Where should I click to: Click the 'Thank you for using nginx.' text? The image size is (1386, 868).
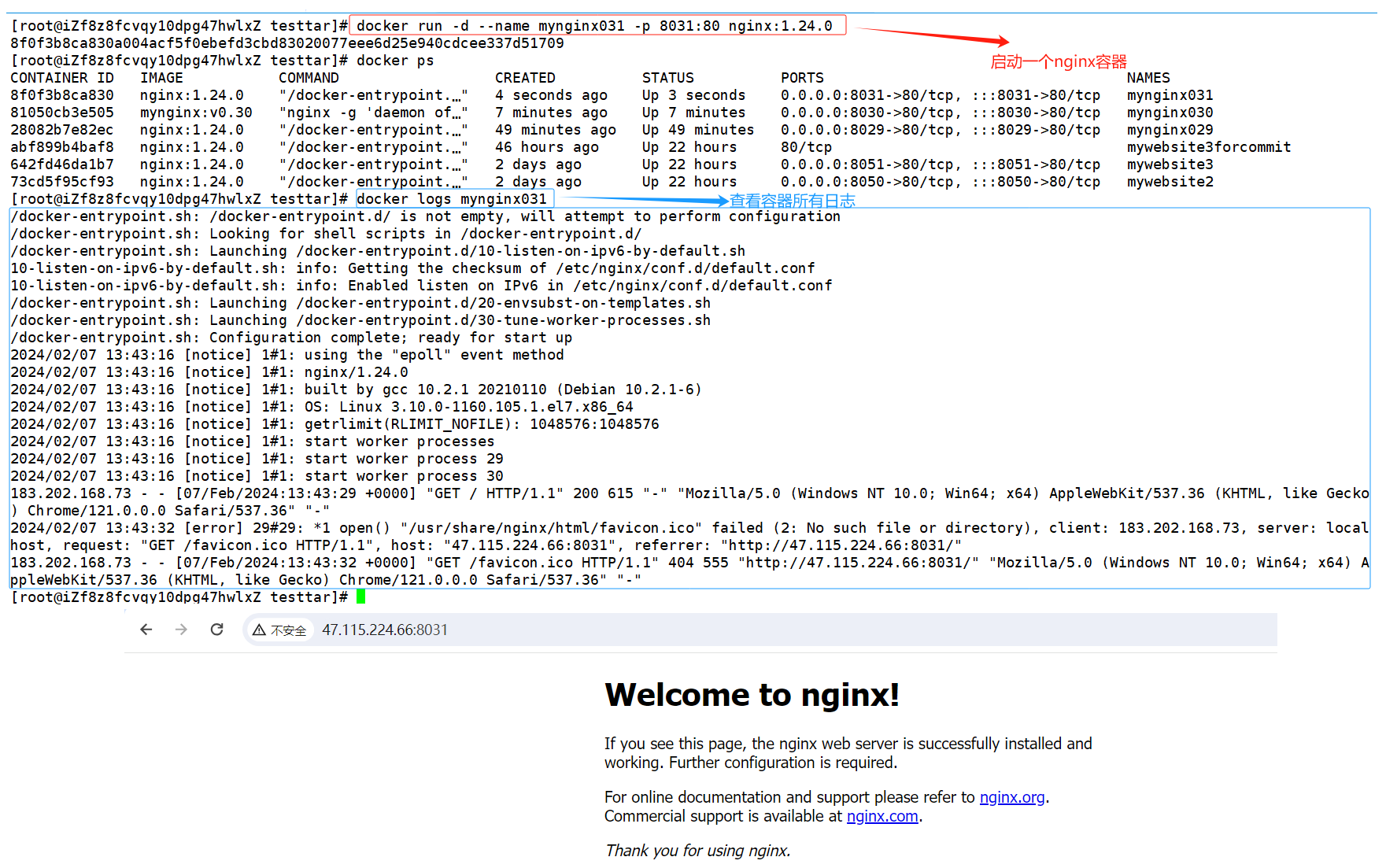[697, 851]
